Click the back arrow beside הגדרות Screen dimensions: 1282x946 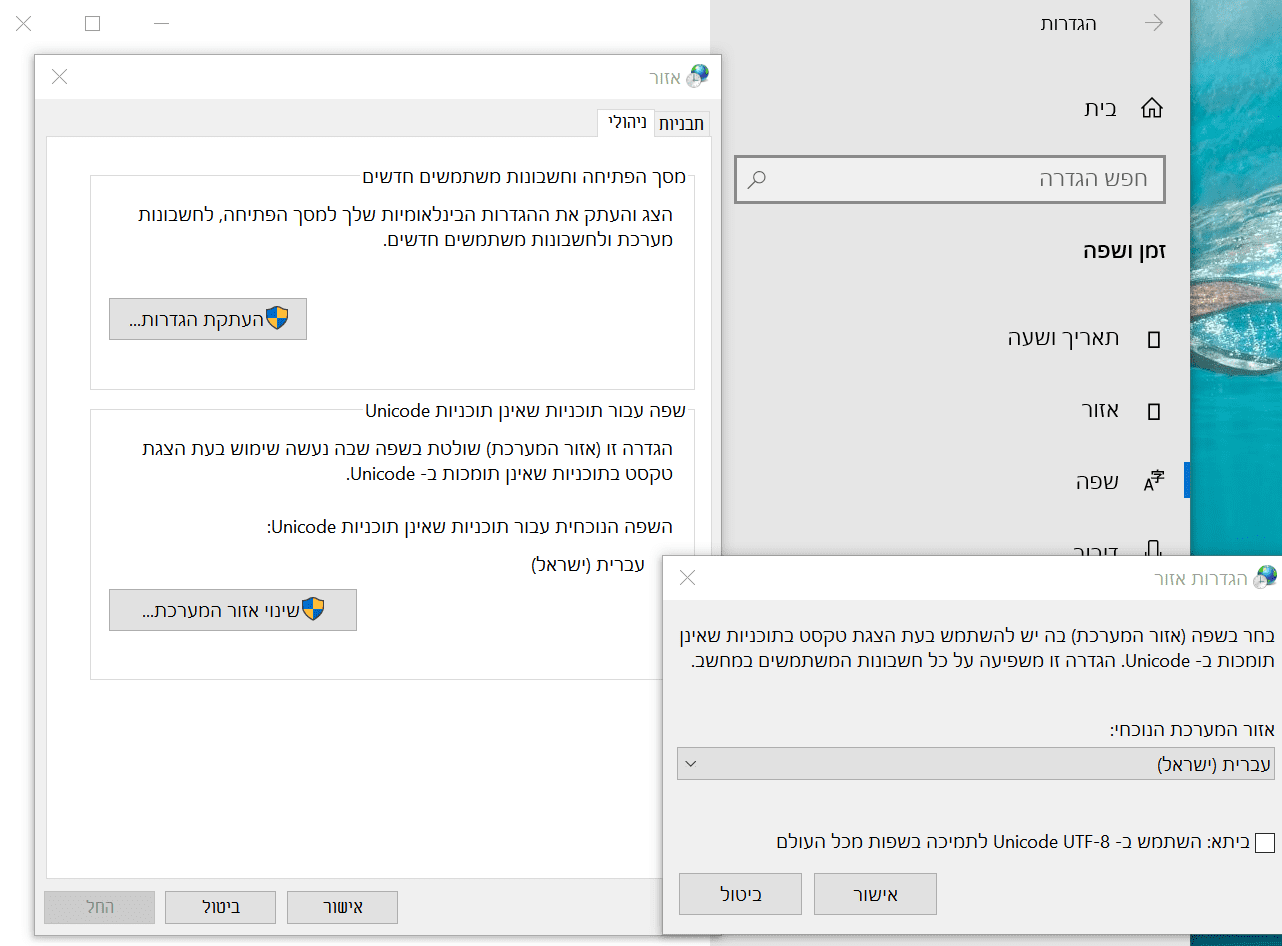click(x=1156, y=22)
